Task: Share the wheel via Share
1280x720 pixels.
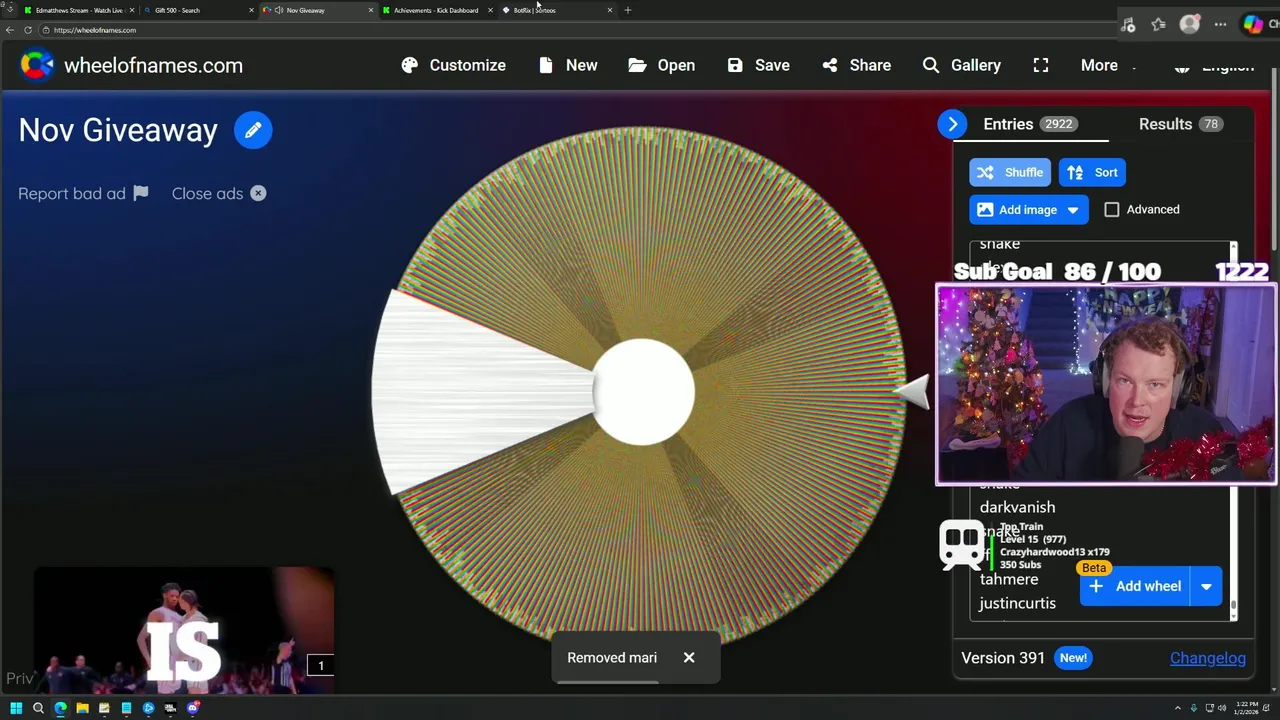Action: 856,65
